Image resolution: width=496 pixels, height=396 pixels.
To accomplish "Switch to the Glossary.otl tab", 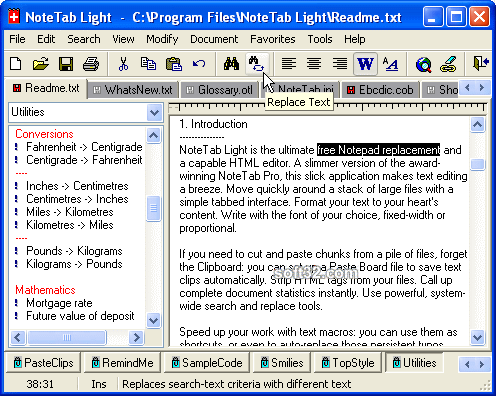I will tap(220, 90).
